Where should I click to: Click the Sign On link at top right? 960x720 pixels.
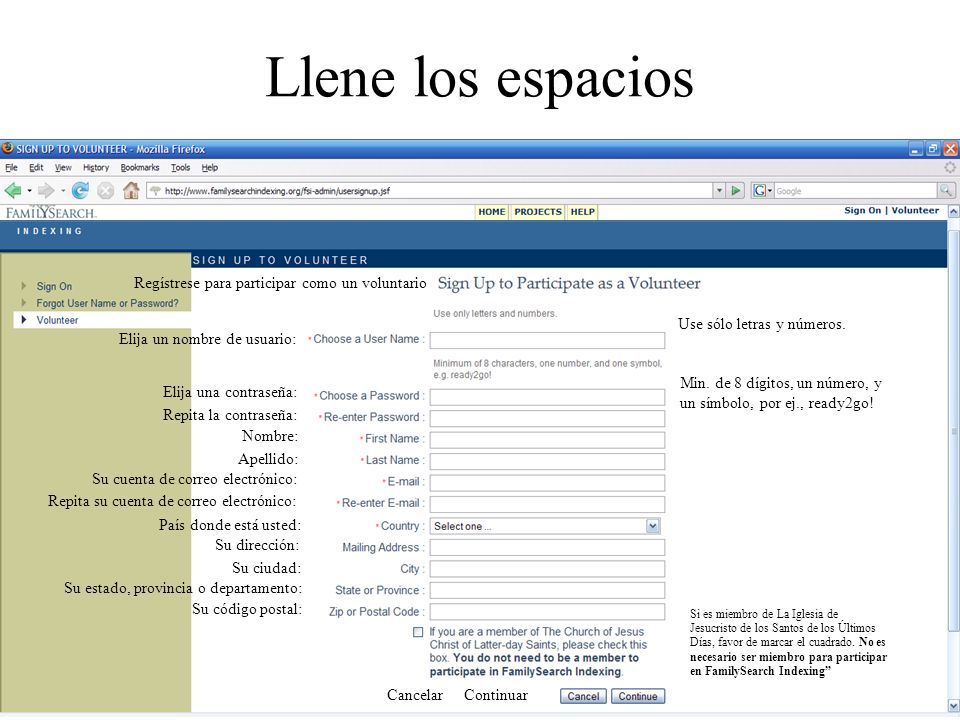(x=862, y=210)
